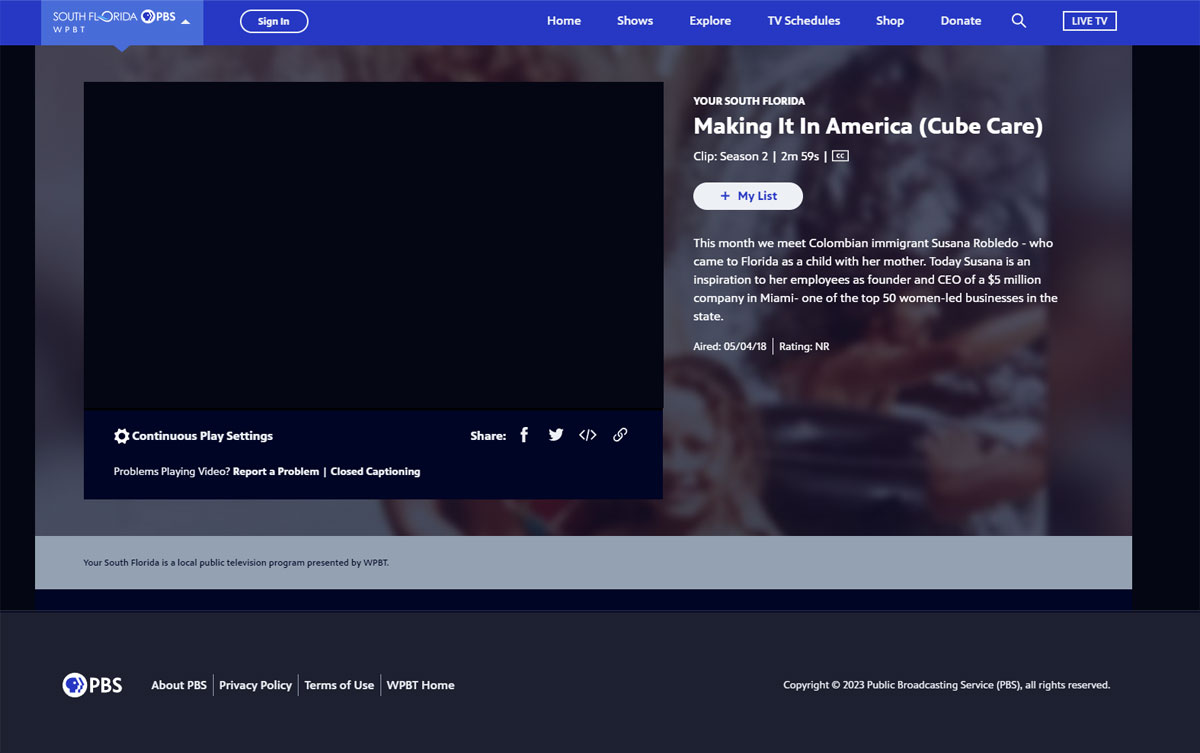Open the Shows menu

pyautogui.click(x=635, y=21)
